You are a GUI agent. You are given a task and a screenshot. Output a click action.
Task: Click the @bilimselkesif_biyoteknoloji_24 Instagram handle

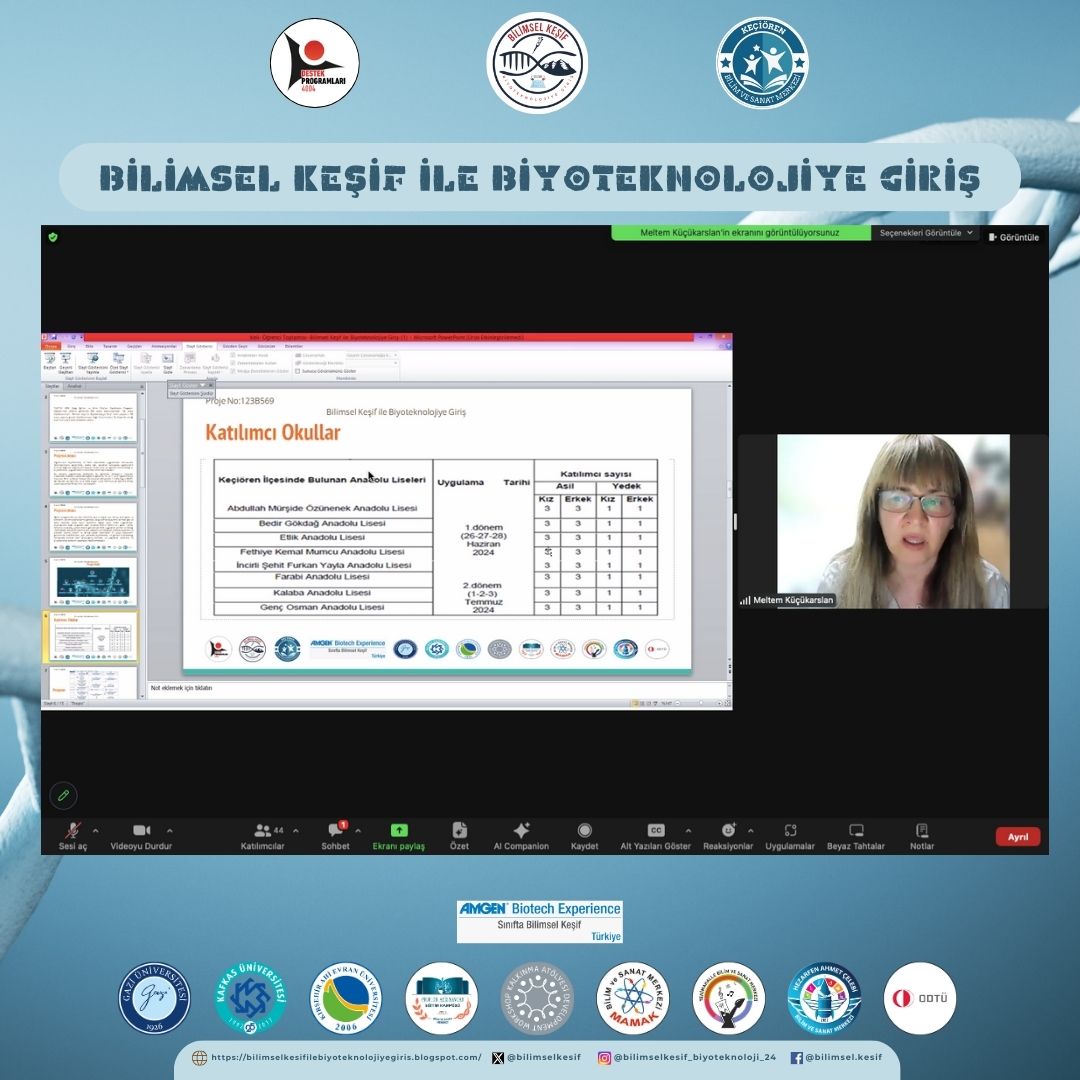point(695,1057)
